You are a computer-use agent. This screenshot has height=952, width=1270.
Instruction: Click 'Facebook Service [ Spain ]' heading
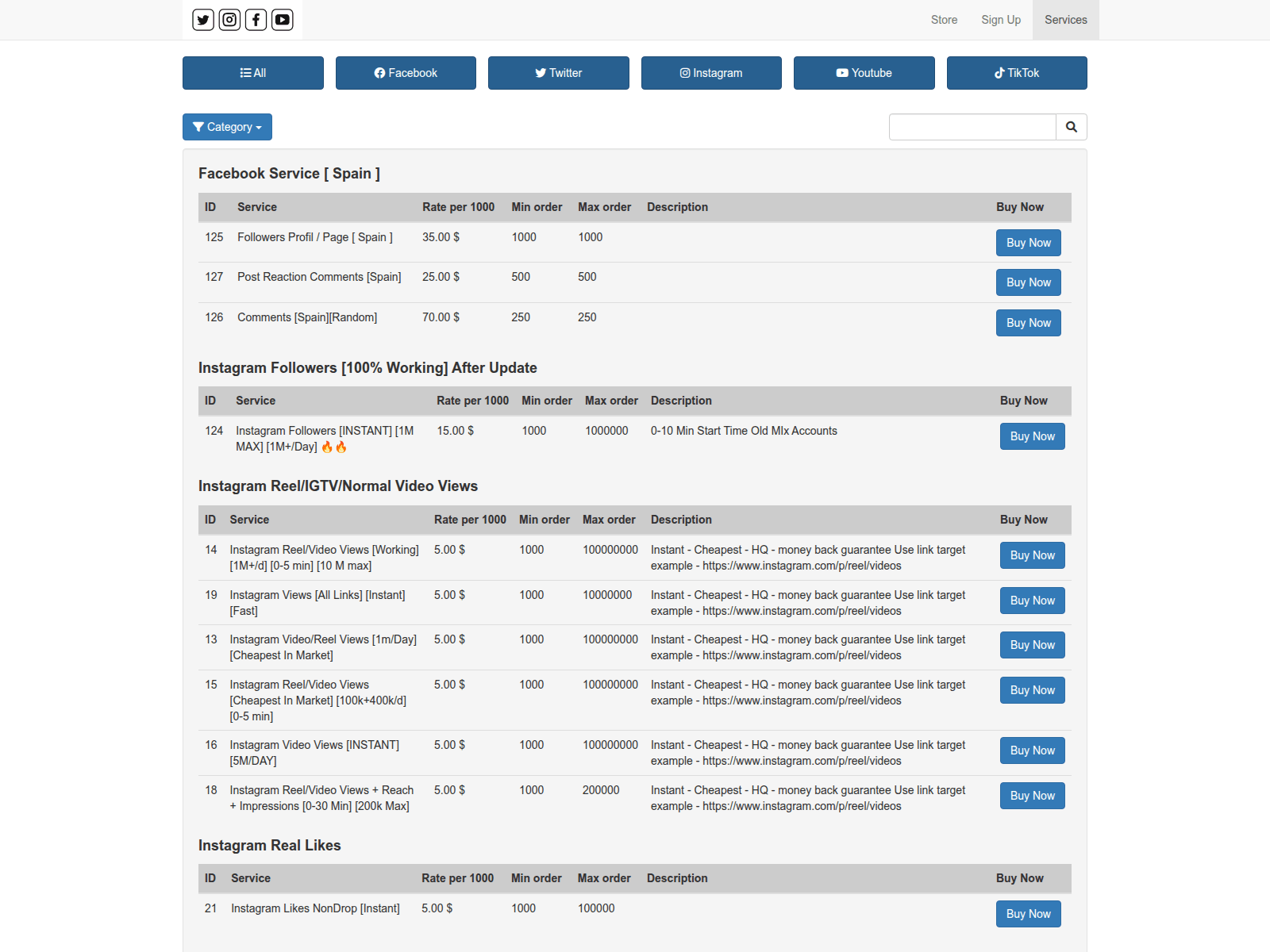coord(289,174)
